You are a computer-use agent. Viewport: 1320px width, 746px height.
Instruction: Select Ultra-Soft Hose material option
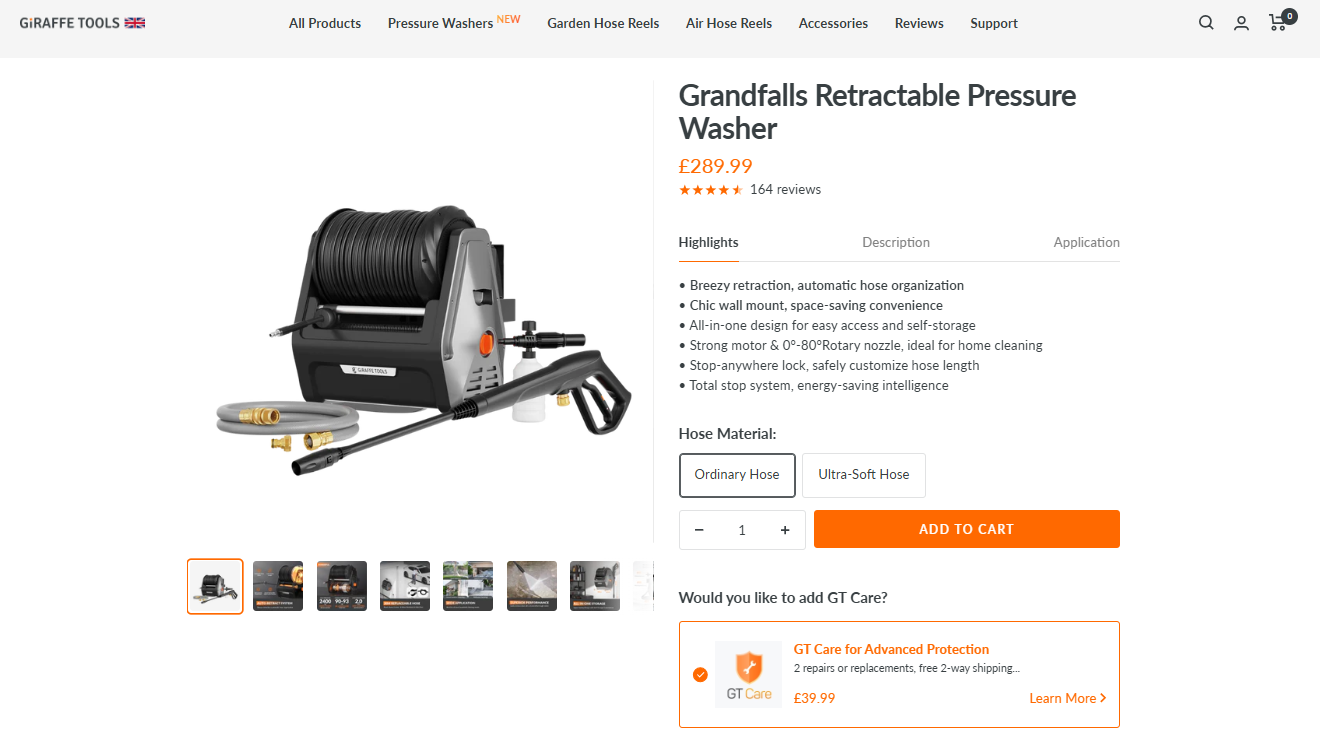[x=864, y=475]
